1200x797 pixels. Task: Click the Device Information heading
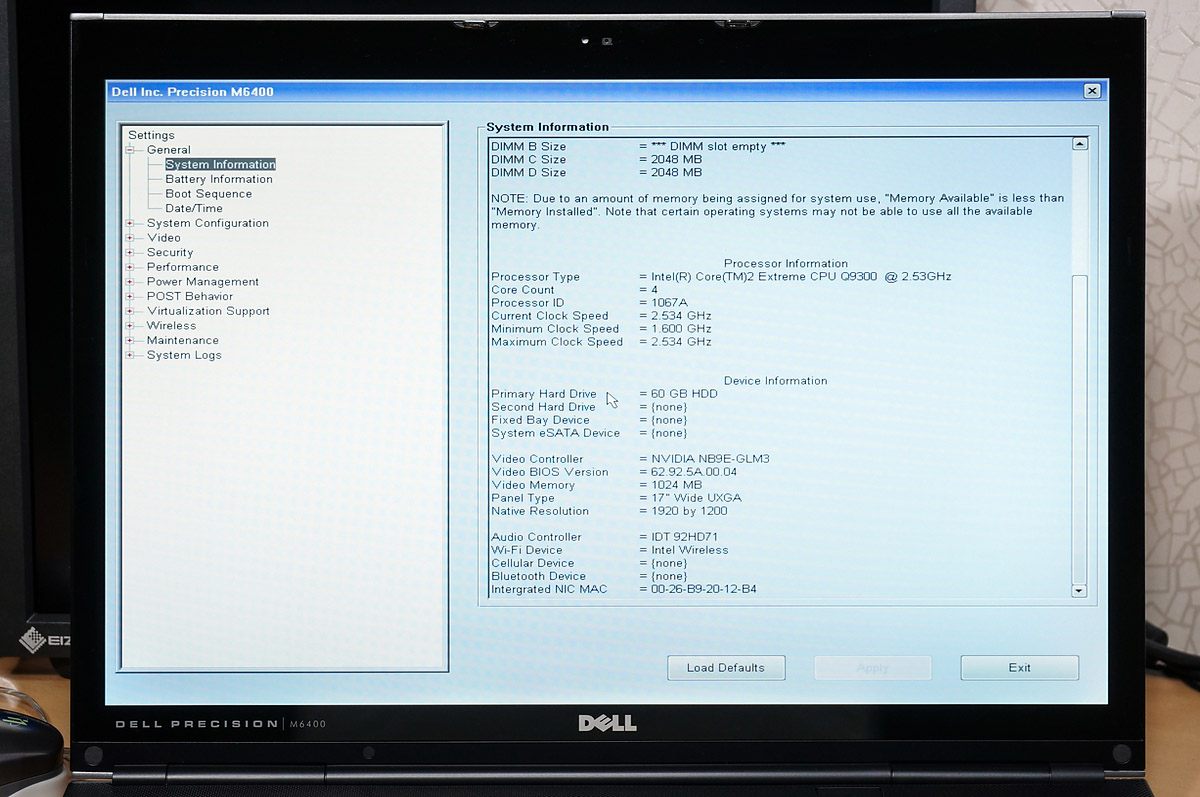click(776, 381)
